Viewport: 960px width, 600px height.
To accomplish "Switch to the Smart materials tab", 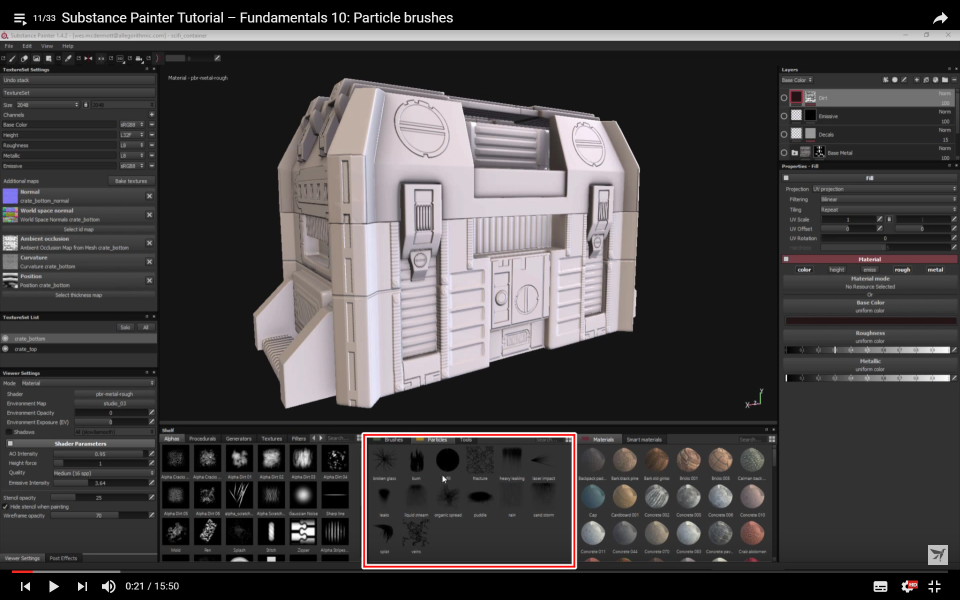I will click(643, 440).
